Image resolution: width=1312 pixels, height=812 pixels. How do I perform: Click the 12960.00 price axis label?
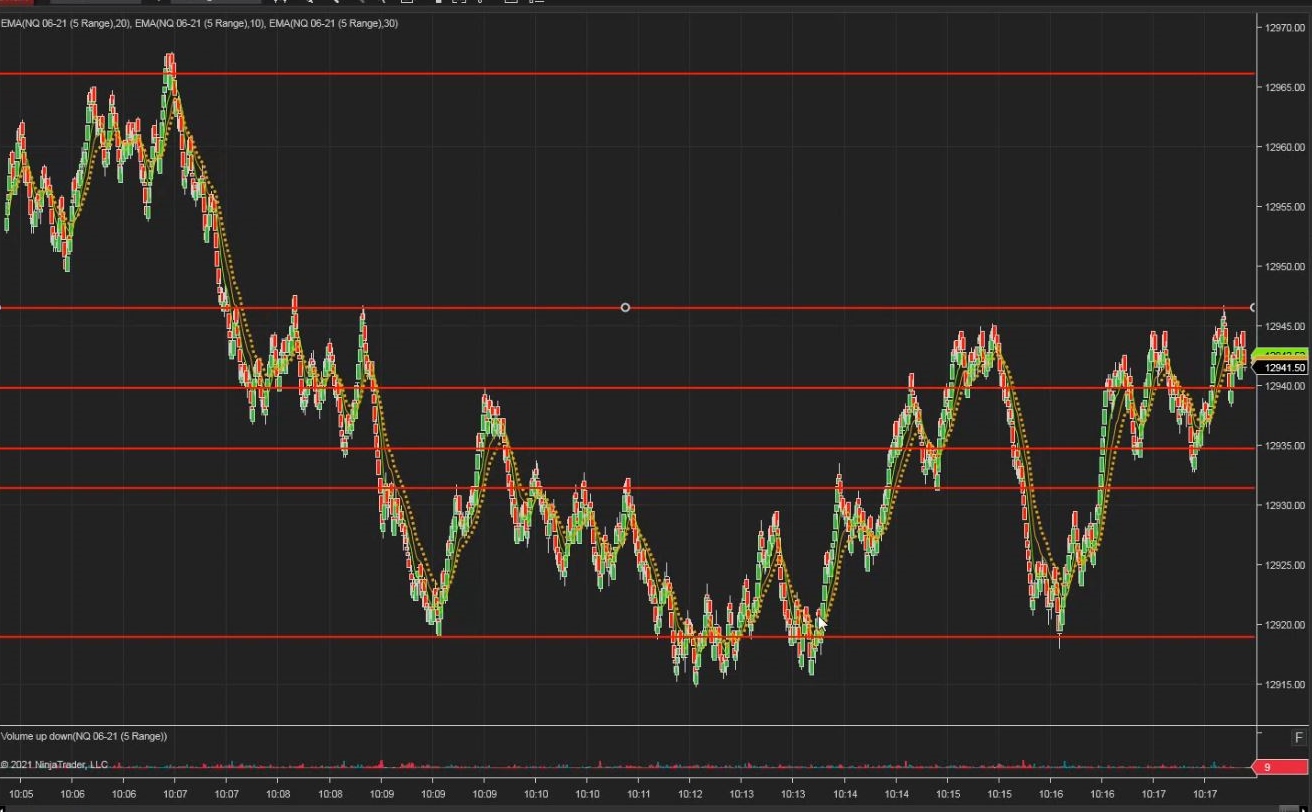pos(1284,147)
